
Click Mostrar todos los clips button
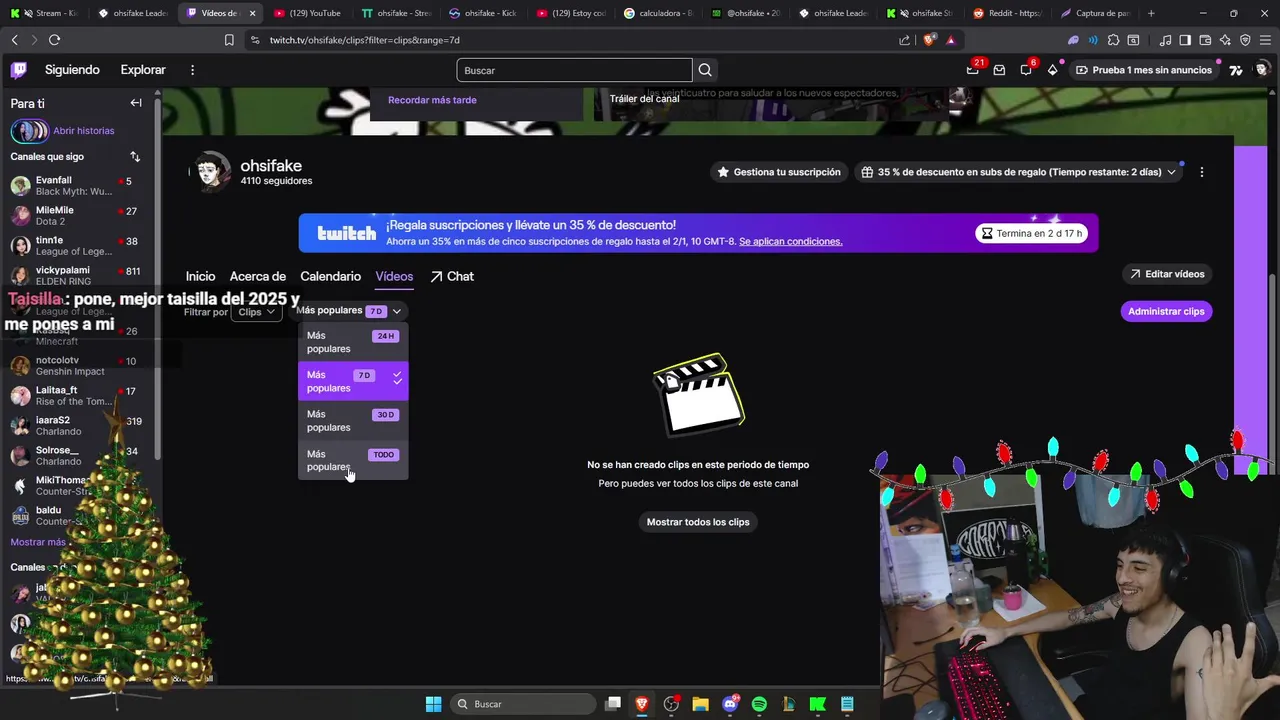tap(698, 522)
